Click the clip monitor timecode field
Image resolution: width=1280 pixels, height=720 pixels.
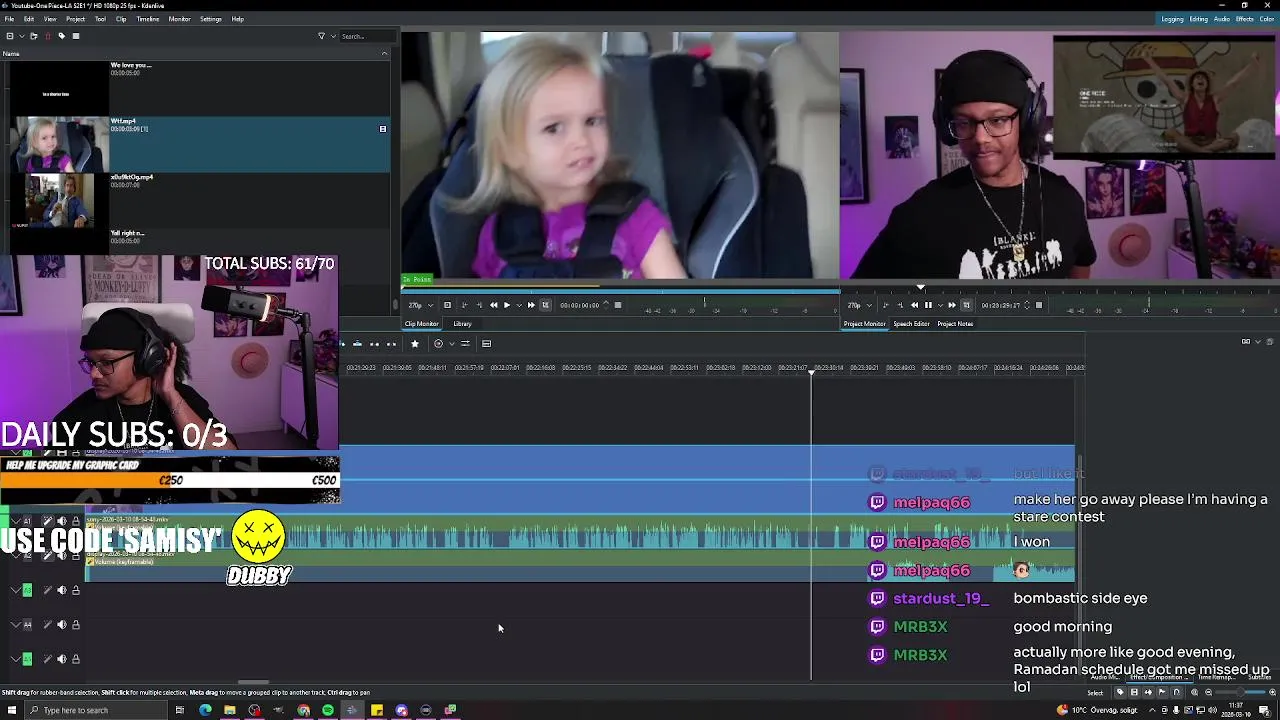(x=580, y=305)
